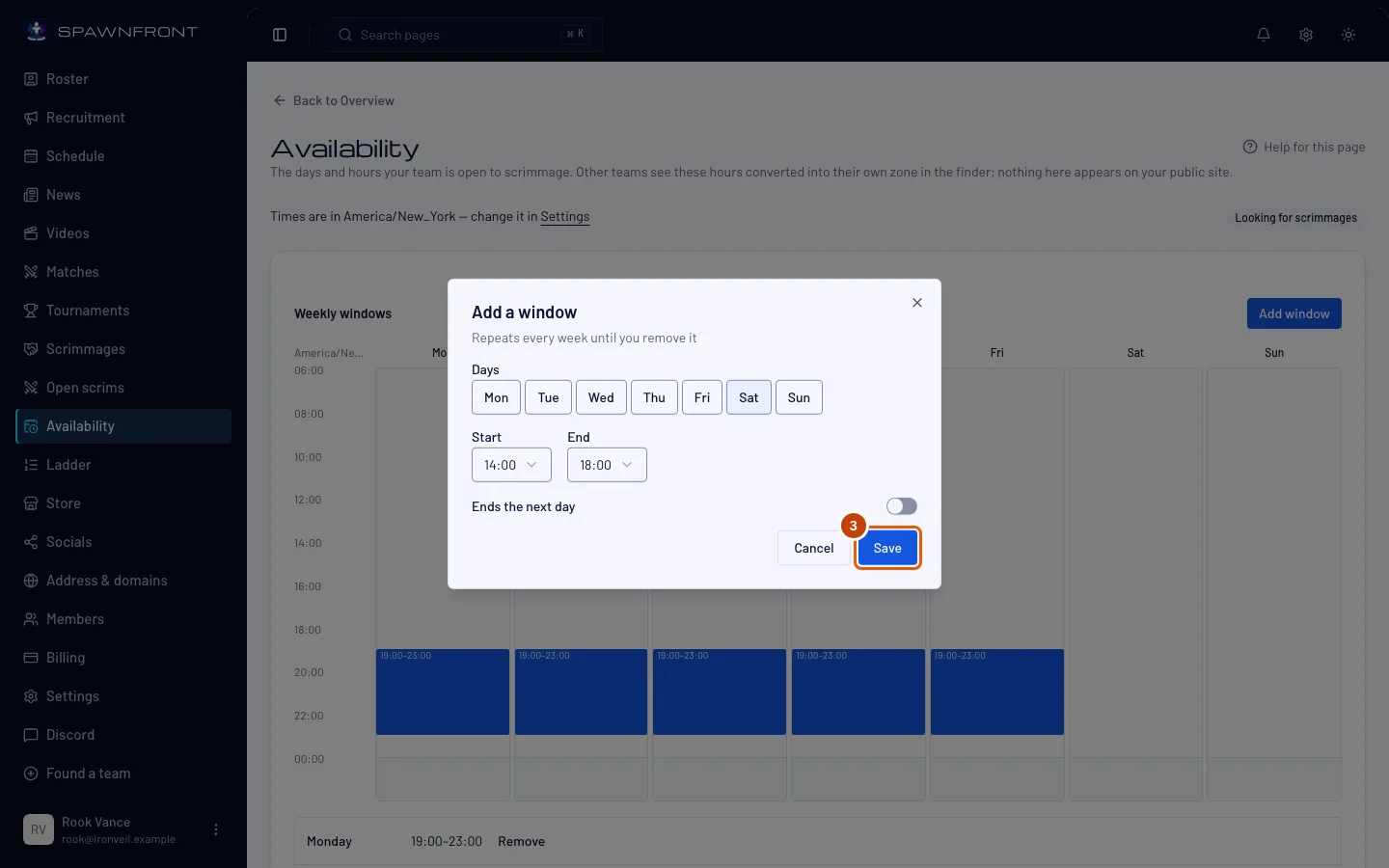Image resolution: width=1389 pixels, height=868 pixels.
Task: Click the Help for this page icon
Action: coord(1250,147)
